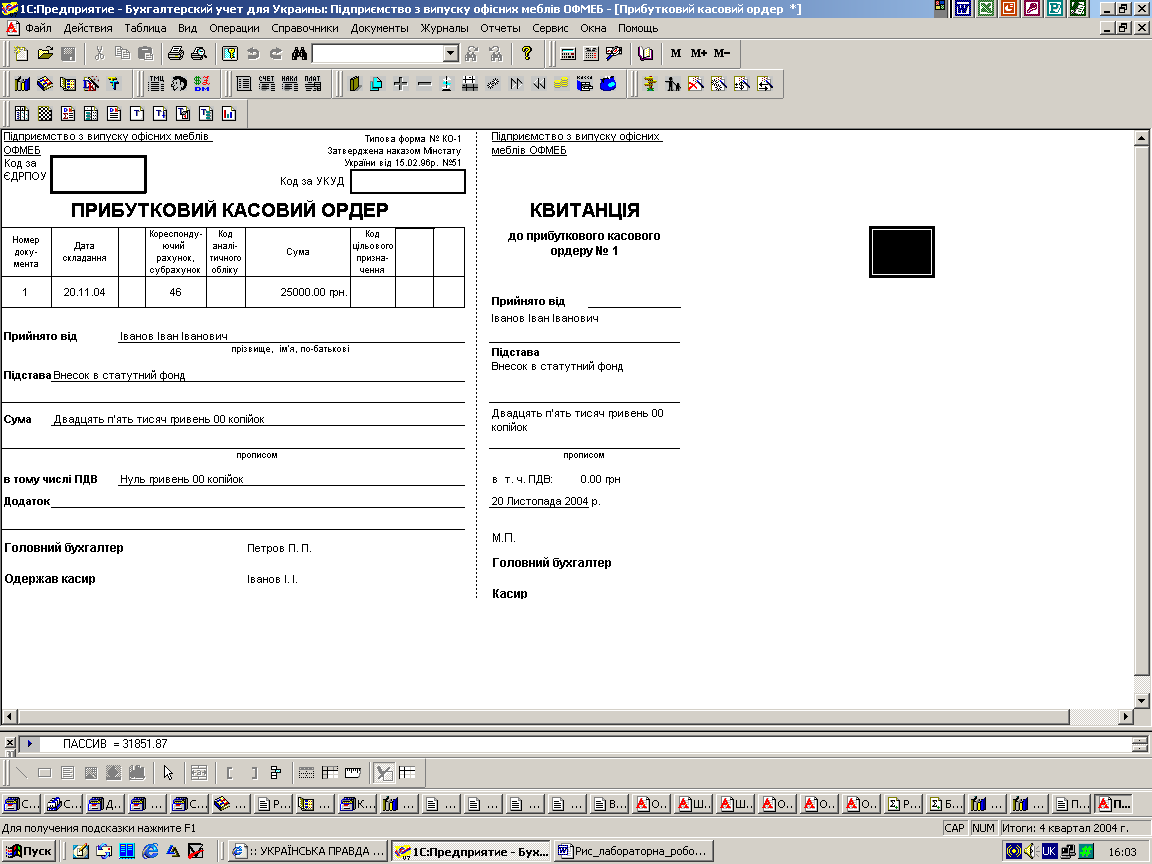Switch to УКРАЇНСЬКА ПРАВДА taskbar window

[x=308, y=851]
